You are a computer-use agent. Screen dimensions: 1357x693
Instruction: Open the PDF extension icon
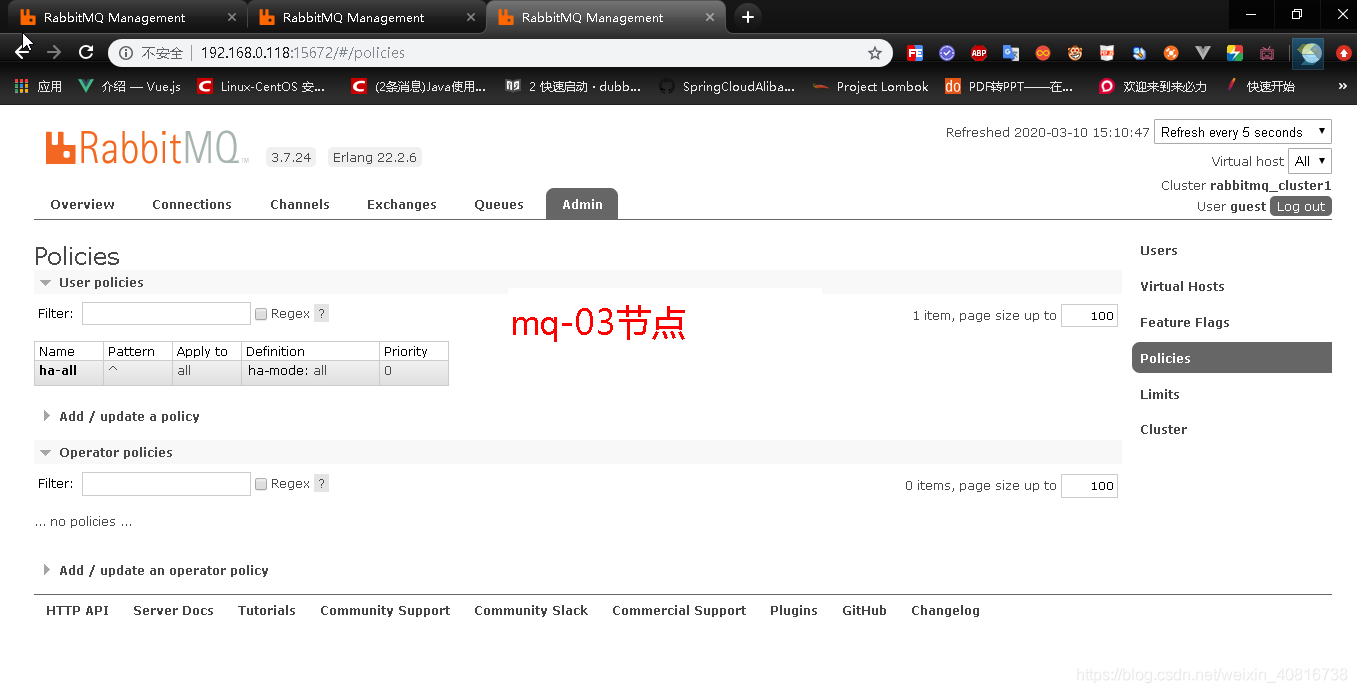[x=1107, y=53]
